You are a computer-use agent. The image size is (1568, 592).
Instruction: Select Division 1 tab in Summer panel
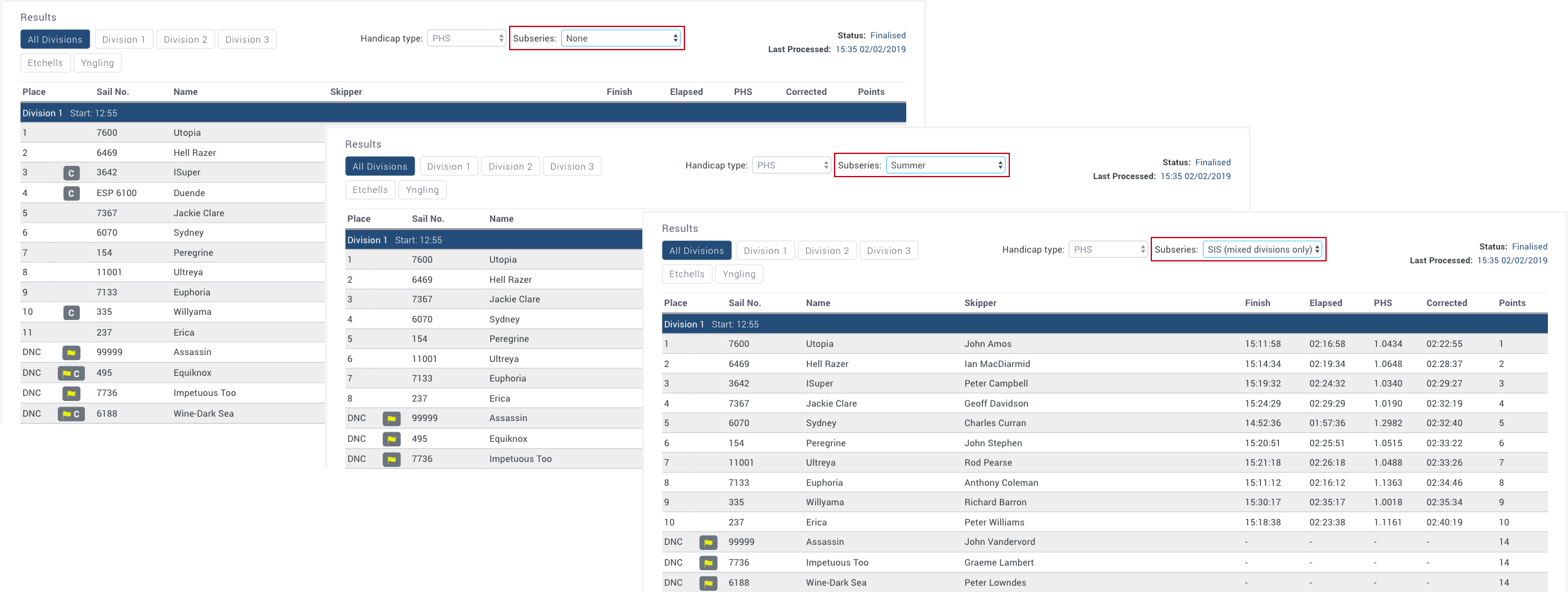click(449, 167)
